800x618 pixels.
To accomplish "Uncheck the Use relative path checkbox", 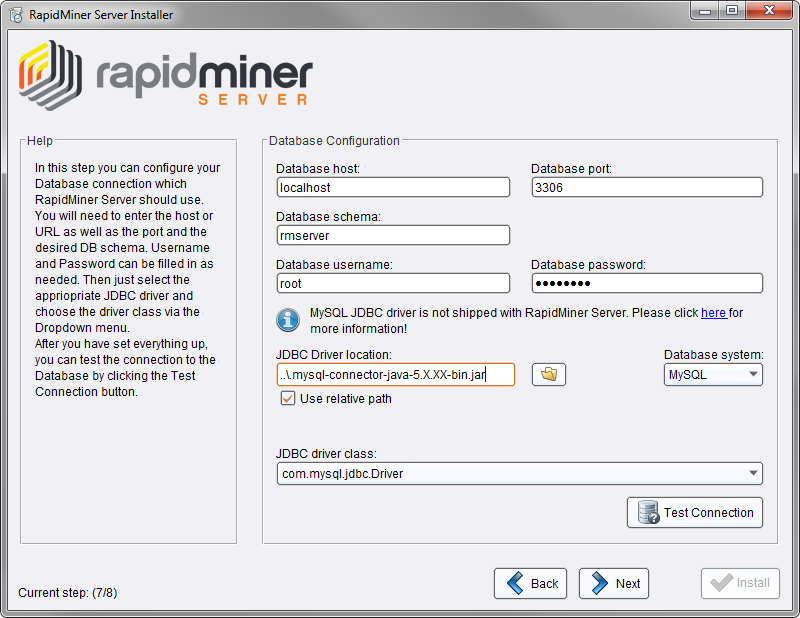I will [x=288, y=398].
